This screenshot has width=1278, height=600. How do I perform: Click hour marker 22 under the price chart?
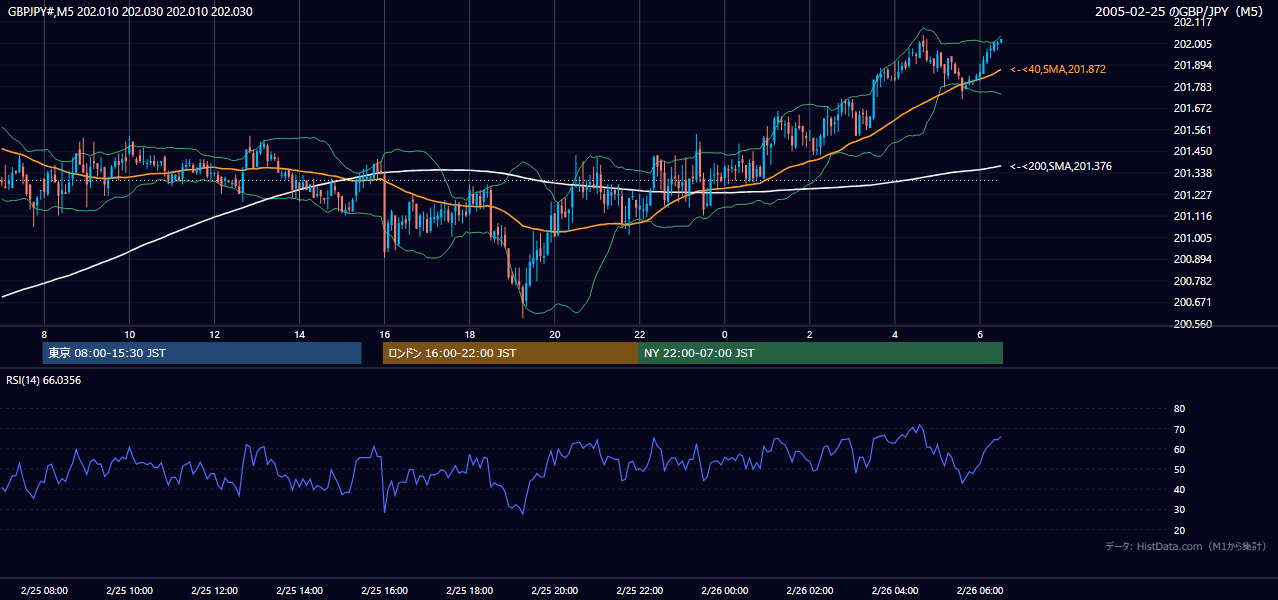(x=640, y=334)
